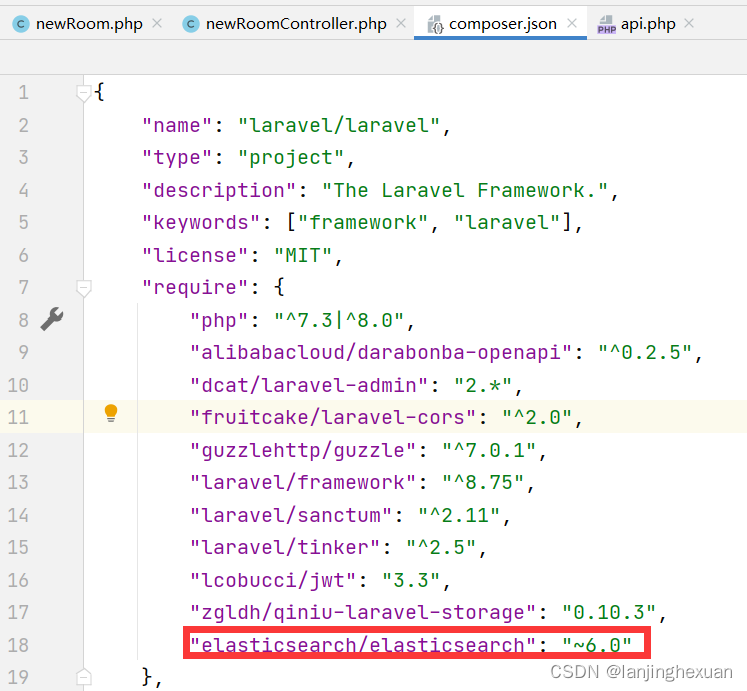Click the "~6.0" version value
Viewport: 747px width, 691px height.
click(x=597, y=645)
